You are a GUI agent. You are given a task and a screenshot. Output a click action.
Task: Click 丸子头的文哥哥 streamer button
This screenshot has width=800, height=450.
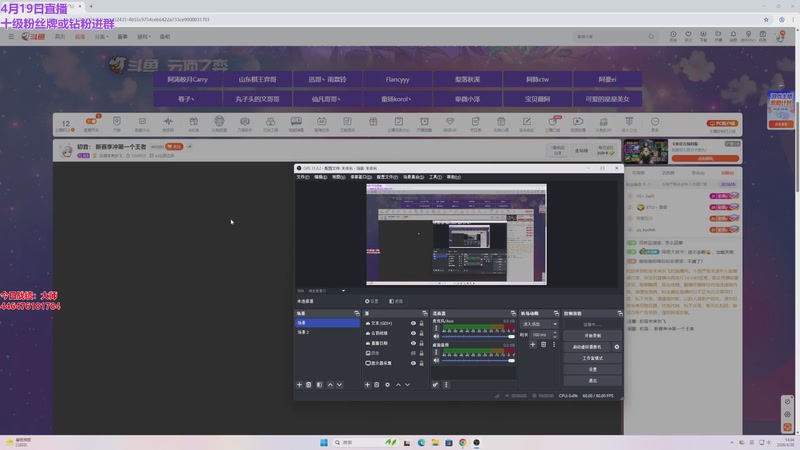click(x=258, y=99)
